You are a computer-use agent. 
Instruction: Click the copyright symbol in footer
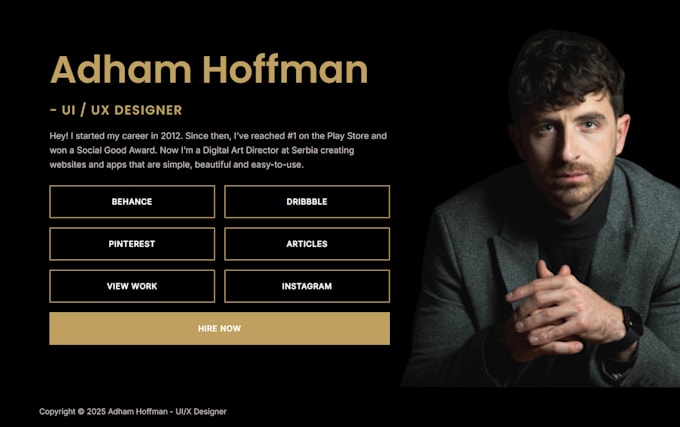tap(81, 411)
